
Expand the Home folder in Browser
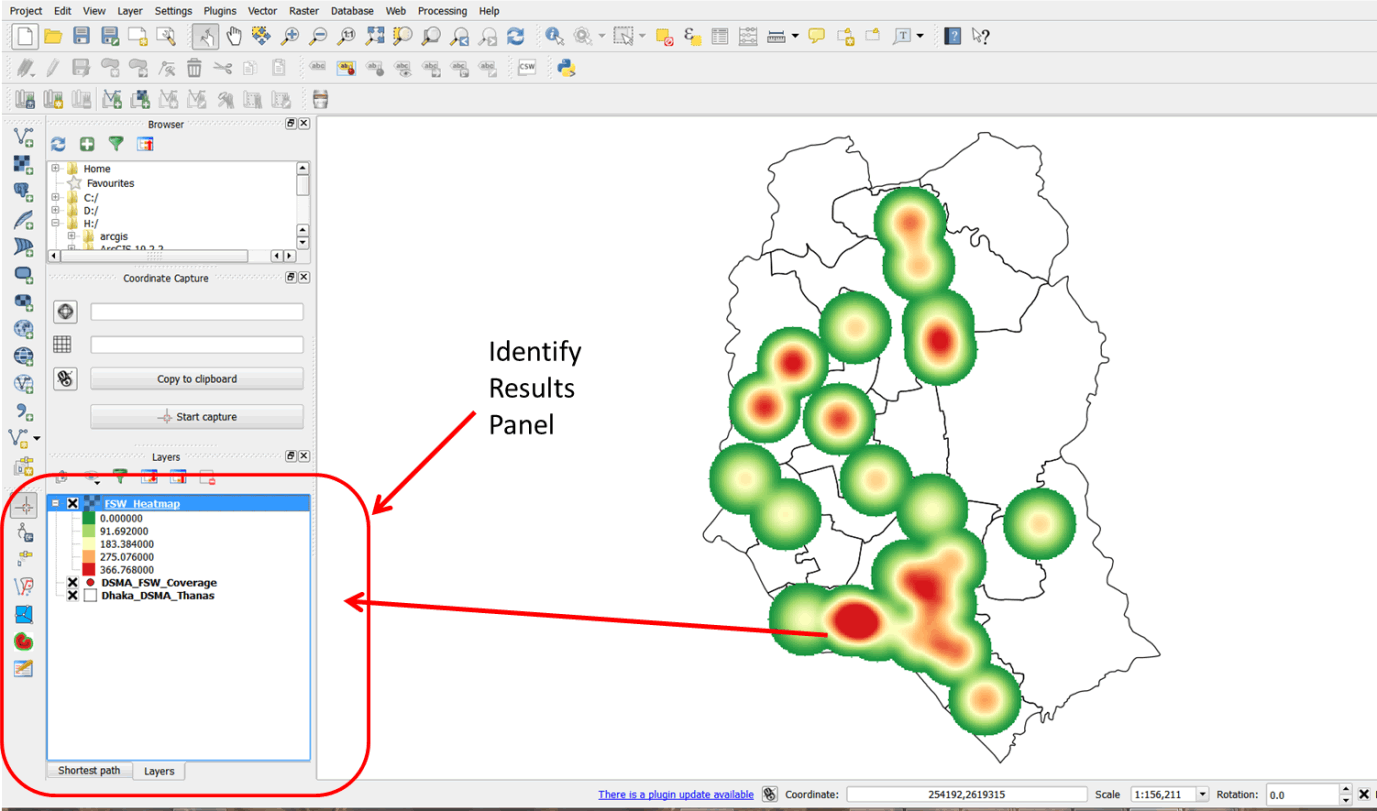click(x=56, y=168)
